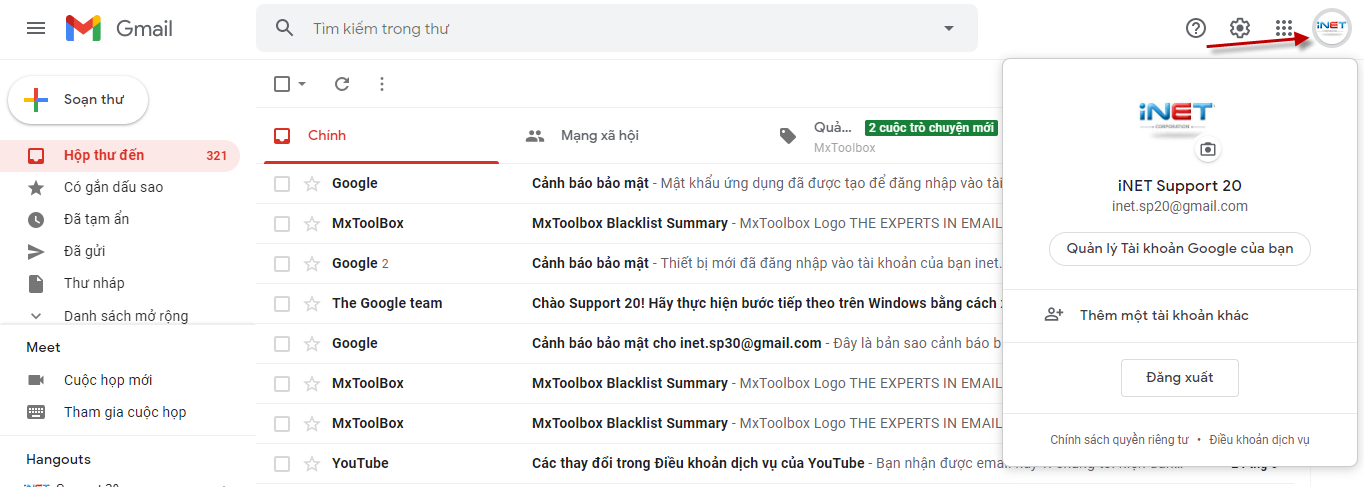Click Quản lý Tài khoản Google của bạn
Viewport: 1364px width, 487px height.
[x=1180, y=249]
